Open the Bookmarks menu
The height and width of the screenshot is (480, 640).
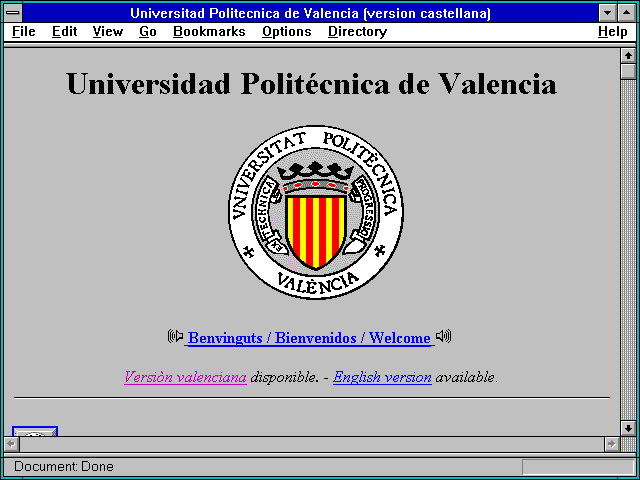click(209, 31)
